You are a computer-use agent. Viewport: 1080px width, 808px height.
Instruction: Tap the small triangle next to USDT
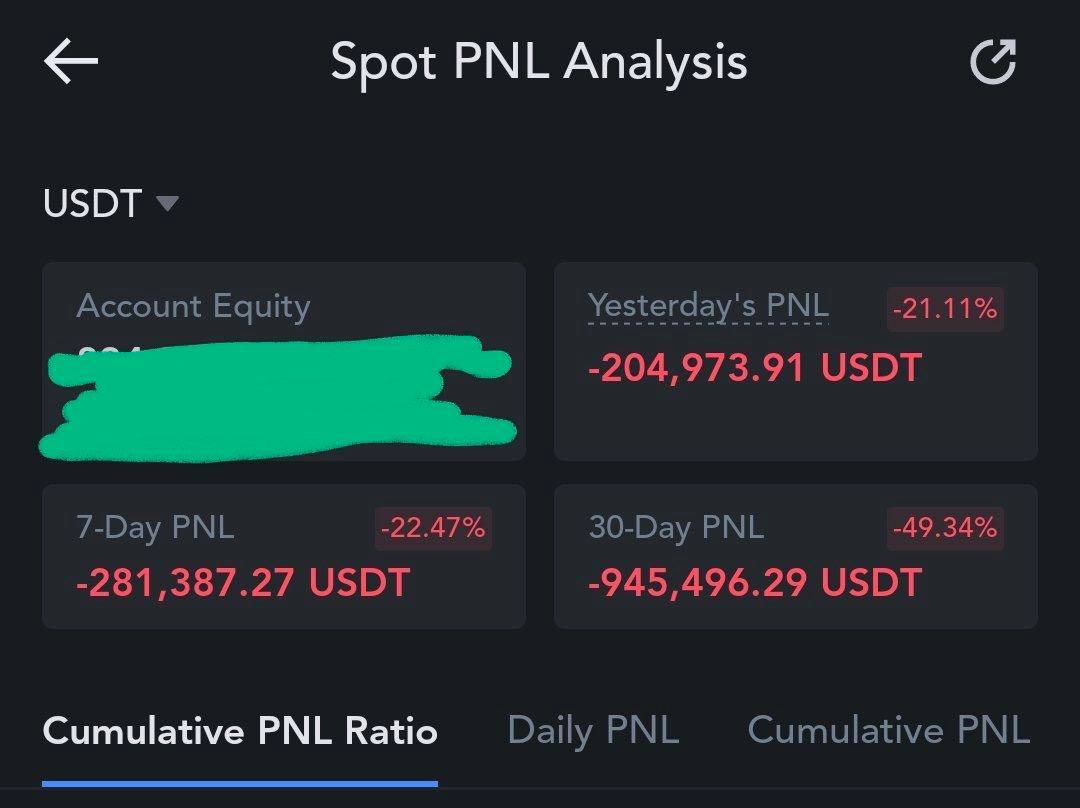tap(167, 203)
